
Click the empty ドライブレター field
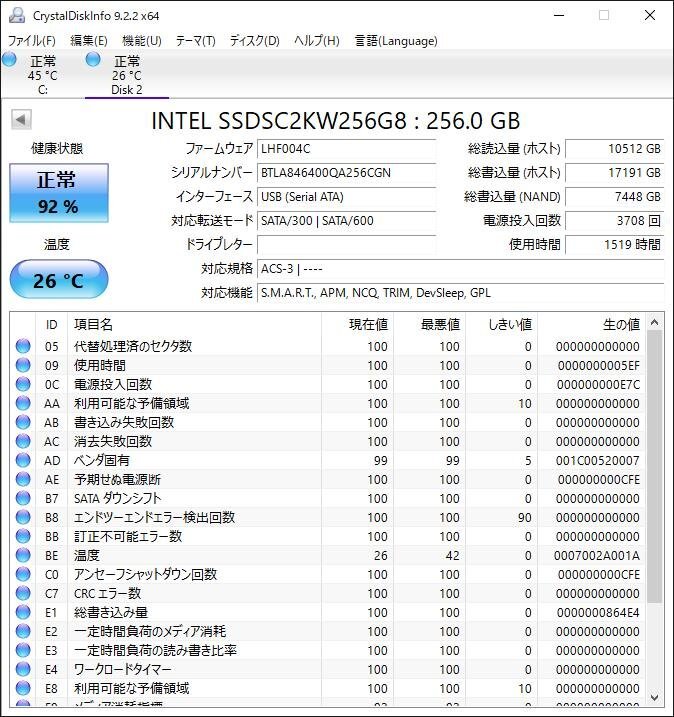(x=346, y=245)
